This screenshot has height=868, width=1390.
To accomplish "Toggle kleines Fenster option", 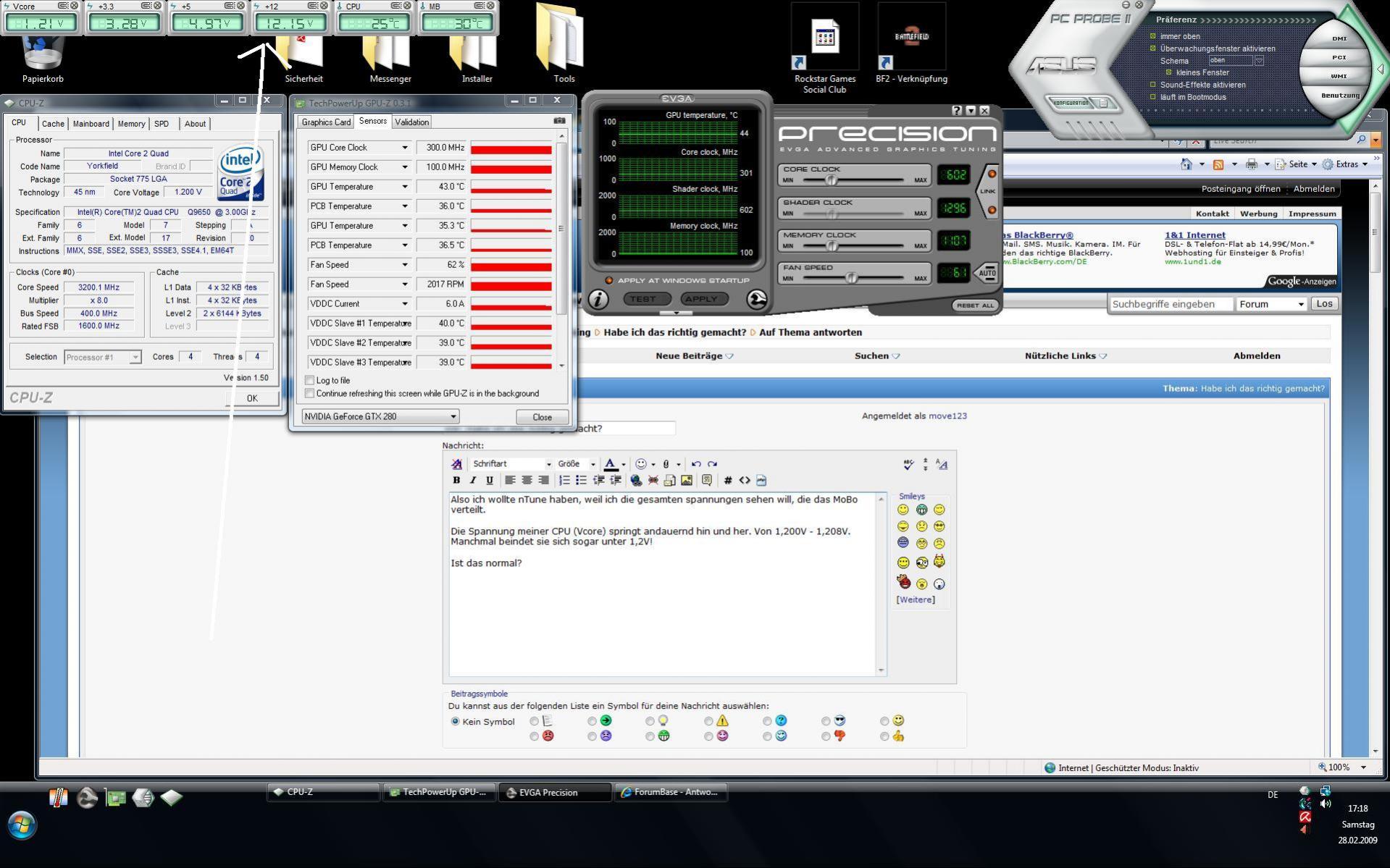I will pyautogui.click(x=1168, y=72).
